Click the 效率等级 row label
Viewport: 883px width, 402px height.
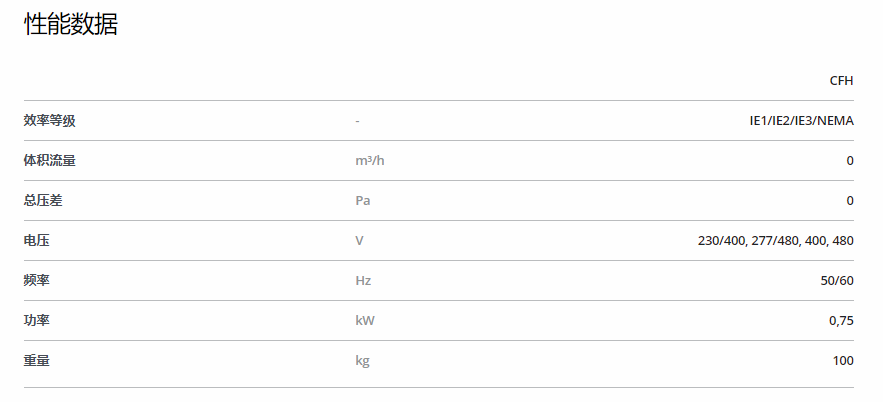[x=50, y=120]
